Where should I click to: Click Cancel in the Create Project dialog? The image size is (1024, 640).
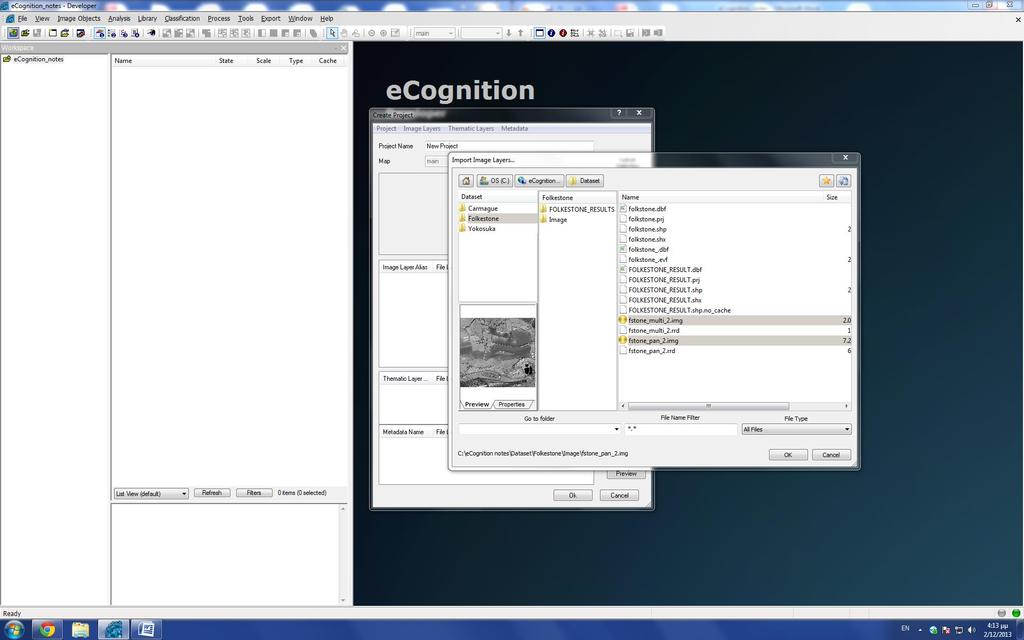coord(619,495)
